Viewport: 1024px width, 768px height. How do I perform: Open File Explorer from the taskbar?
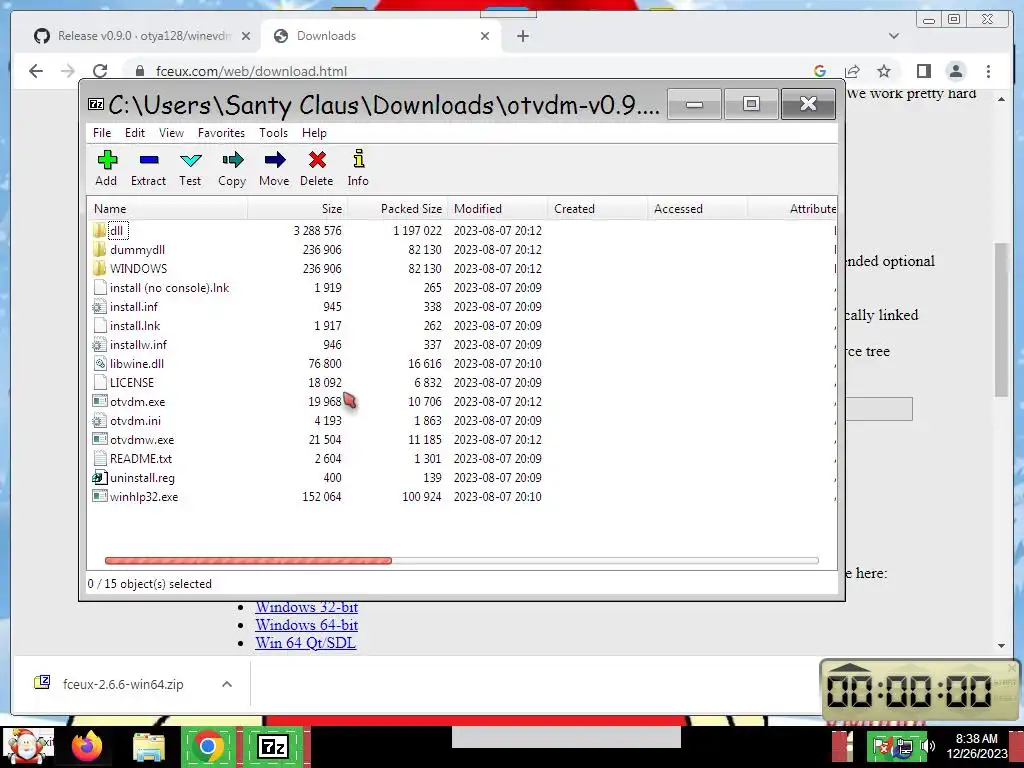click(149, 746)
